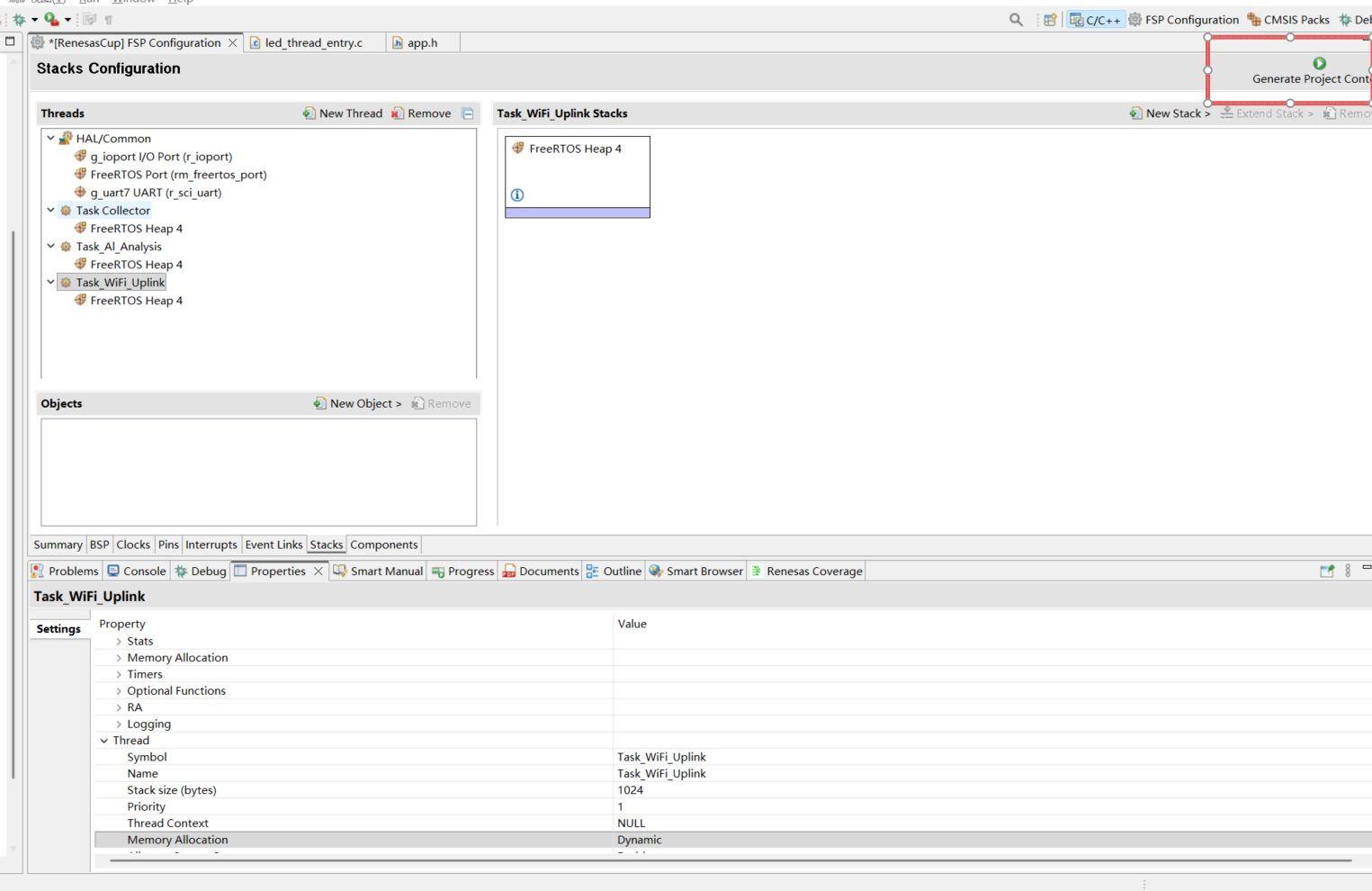
Task: Expand the Logging property group
Action: 119,724
